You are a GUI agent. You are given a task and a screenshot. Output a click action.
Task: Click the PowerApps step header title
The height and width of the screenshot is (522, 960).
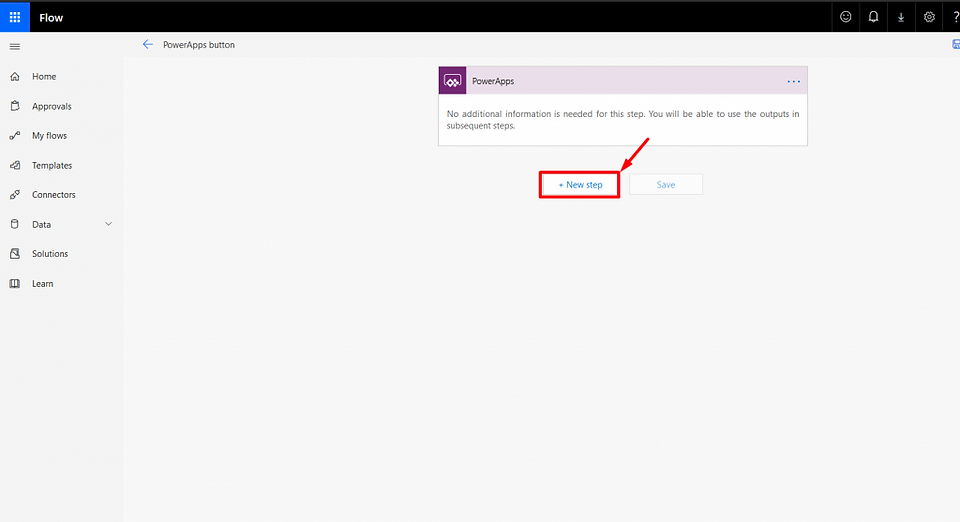click(x=493, y=81)
